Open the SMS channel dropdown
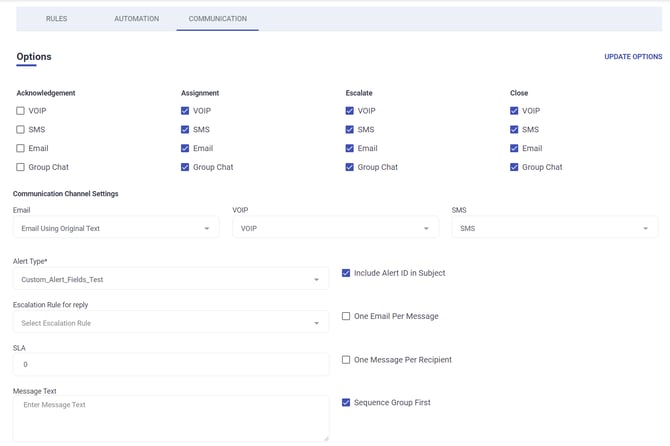The height and width of the screenshot is (446, 670). tap(554, 228)
